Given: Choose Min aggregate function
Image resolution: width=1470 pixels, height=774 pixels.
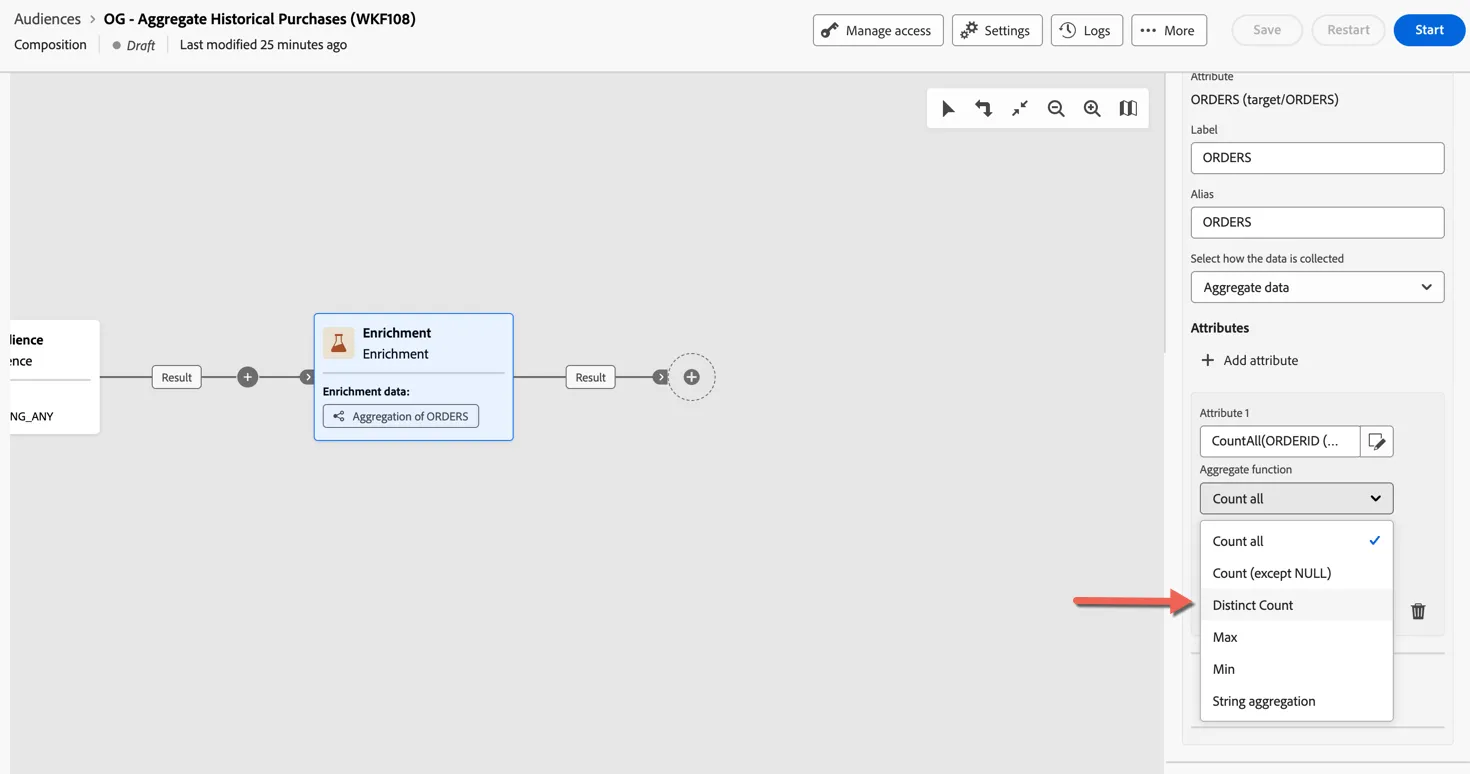Looking at the screenshot, I should (1296, 669).
